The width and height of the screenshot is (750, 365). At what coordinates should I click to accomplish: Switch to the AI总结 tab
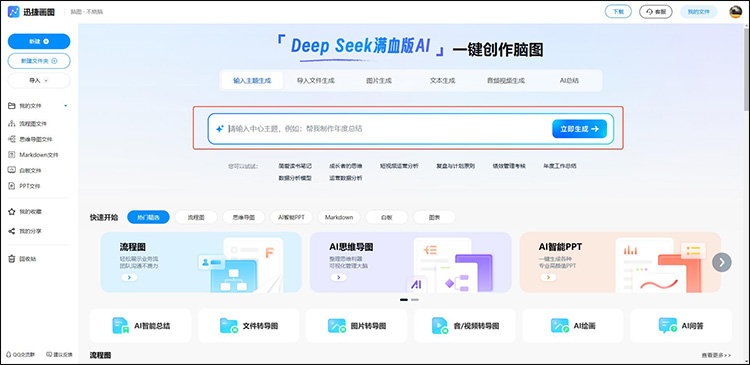pos(569,81)
